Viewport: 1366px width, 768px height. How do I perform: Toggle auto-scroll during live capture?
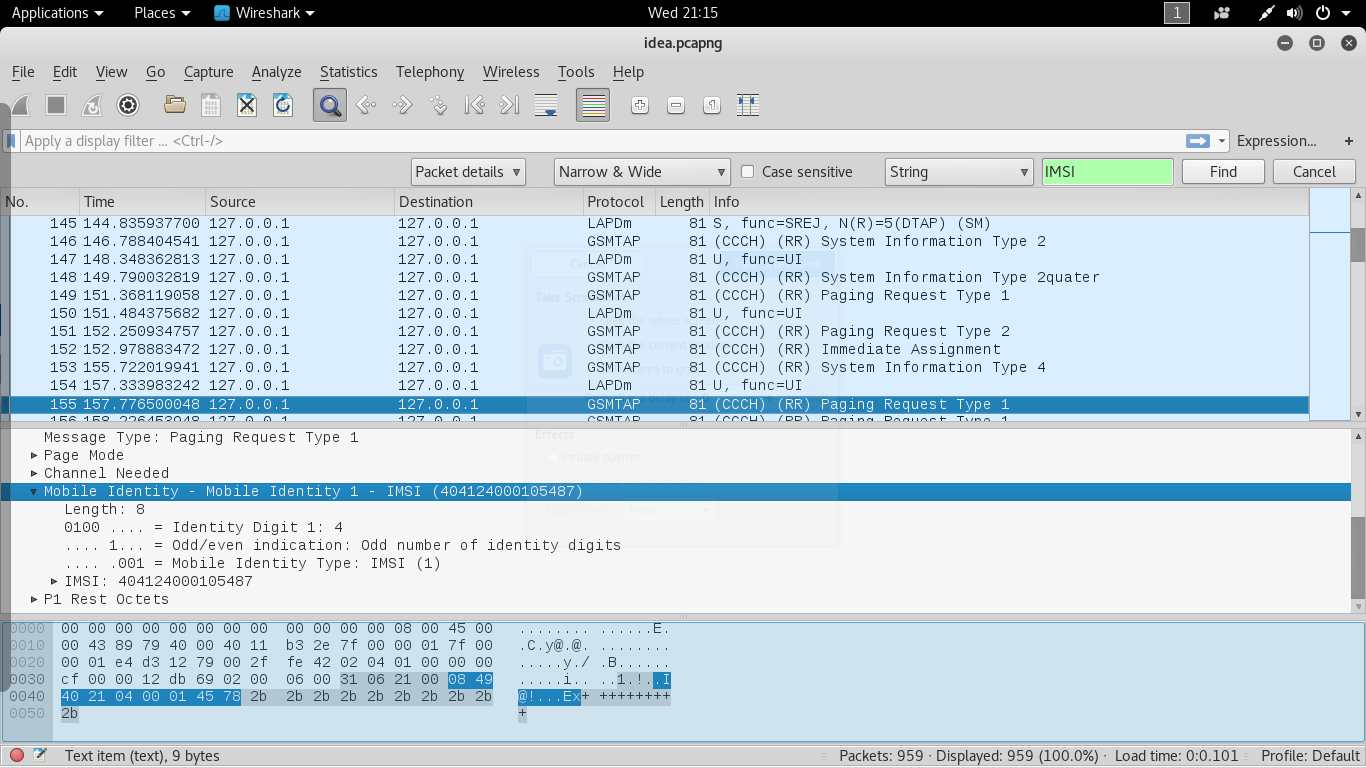tap(546, 105)
